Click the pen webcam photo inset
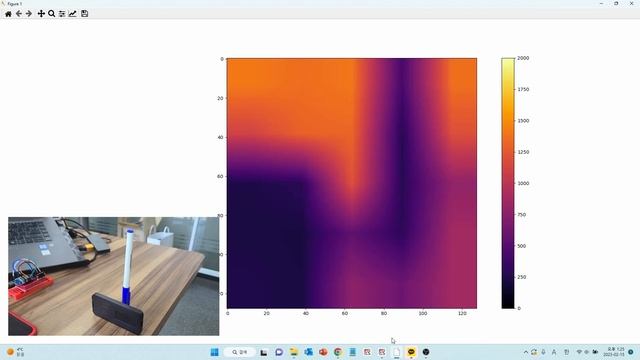640x360 pixels. tap(113, 276)
